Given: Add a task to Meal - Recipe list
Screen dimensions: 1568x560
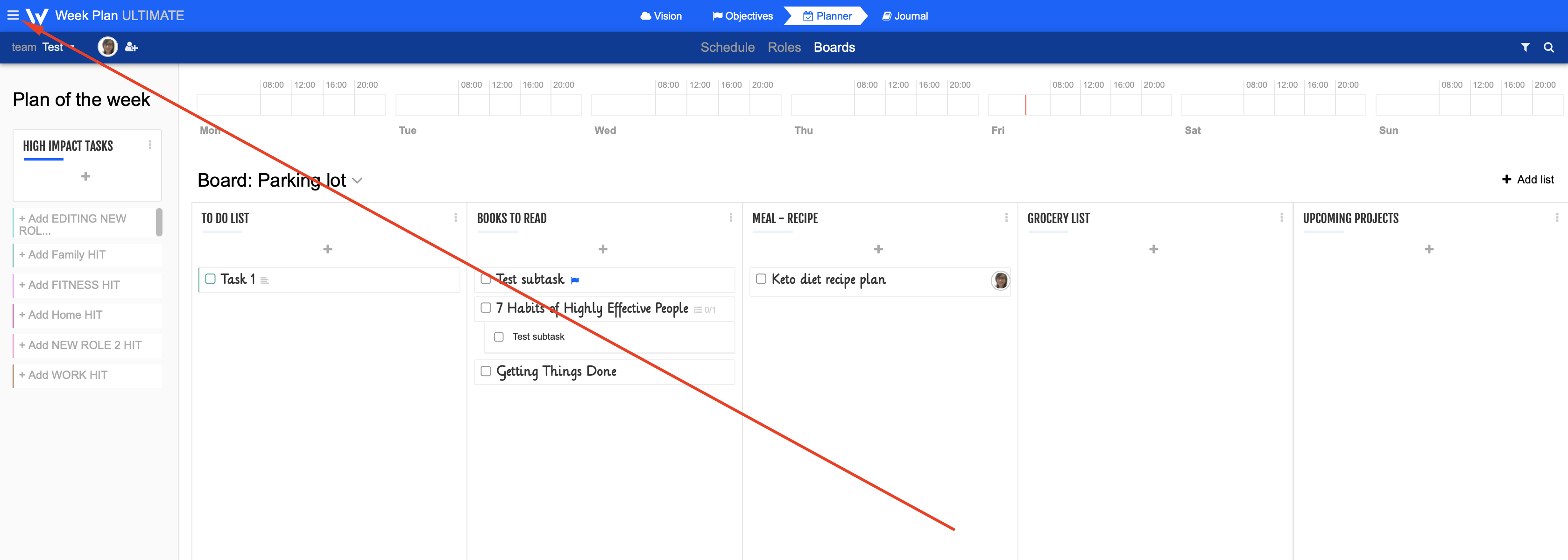Looking at the screenshot, I should pos(878,249).
